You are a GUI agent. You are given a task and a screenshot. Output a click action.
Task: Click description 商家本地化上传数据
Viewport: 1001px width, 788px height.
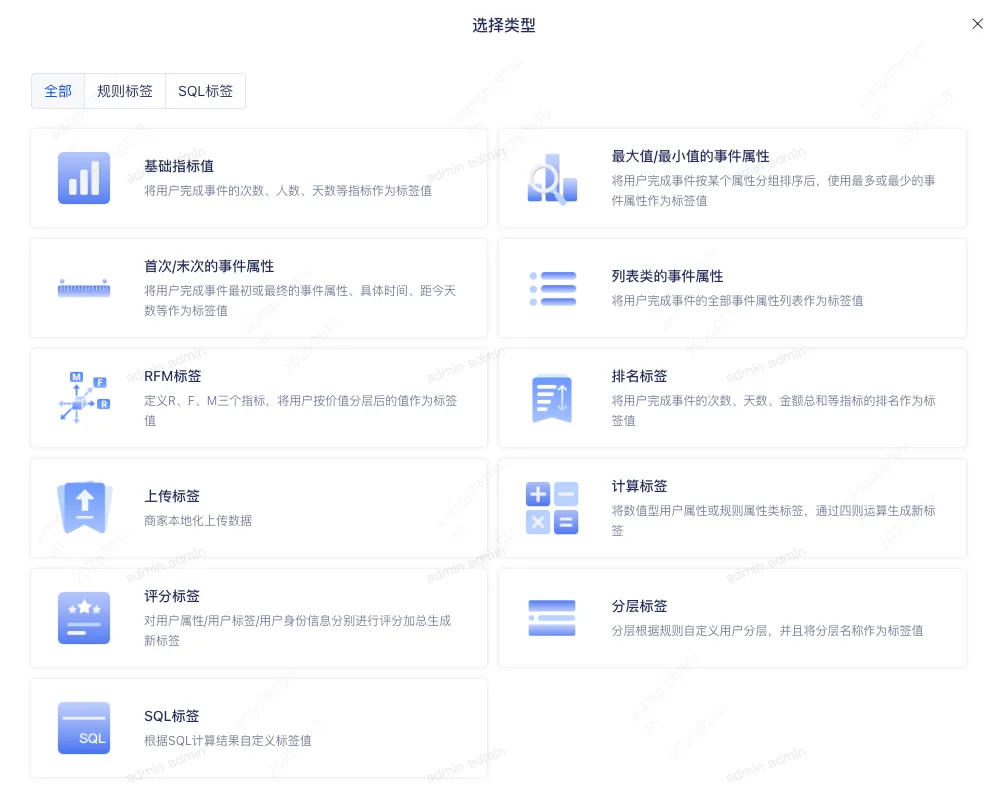[x=198, y=520]
